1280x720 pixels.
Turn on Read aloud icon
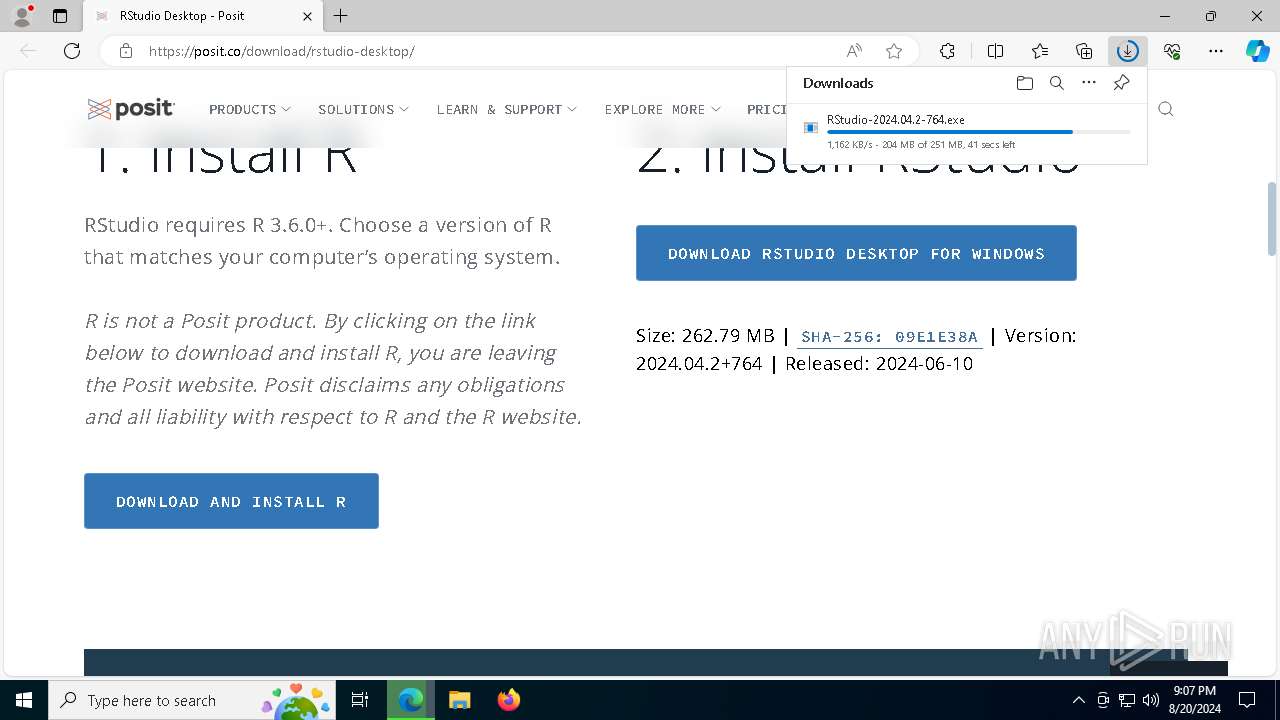pos(854,51)
